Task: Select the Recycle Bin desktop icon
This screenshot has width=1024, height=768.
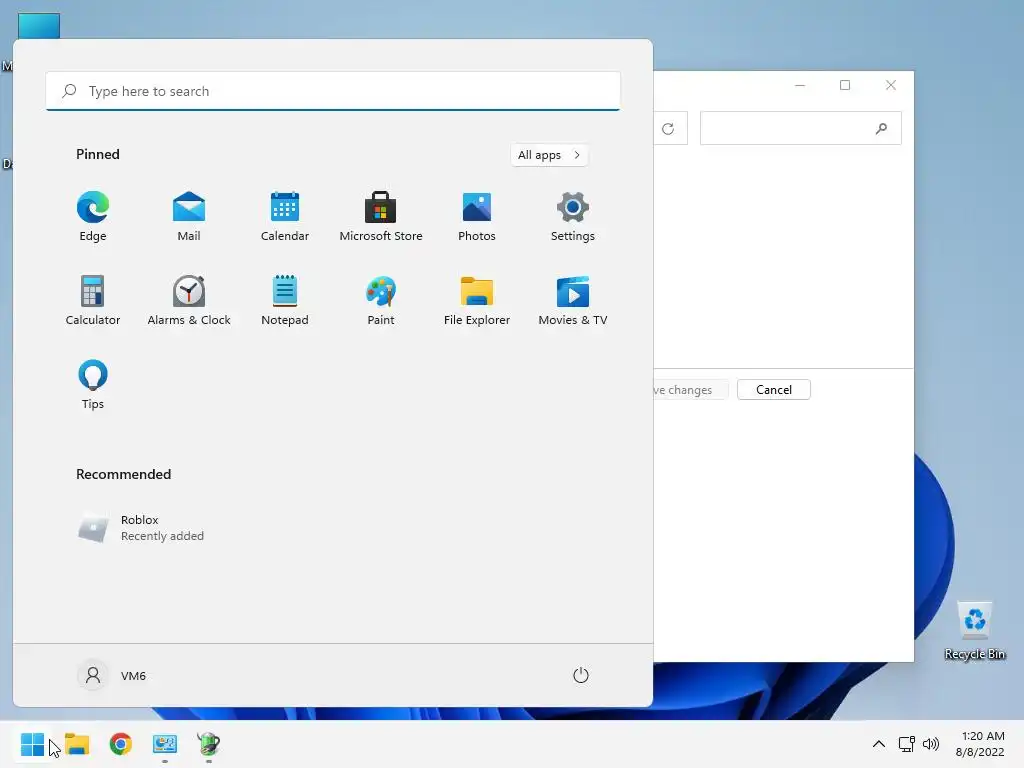Action: (975, 631)
